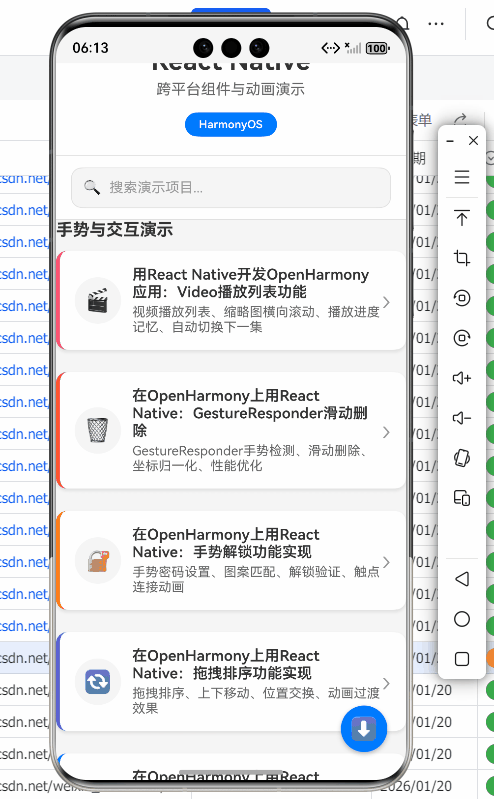This screenshot has width=494, height=799.
Task: Focus the 搜索演示项目 search field
Action: (231, 188)
